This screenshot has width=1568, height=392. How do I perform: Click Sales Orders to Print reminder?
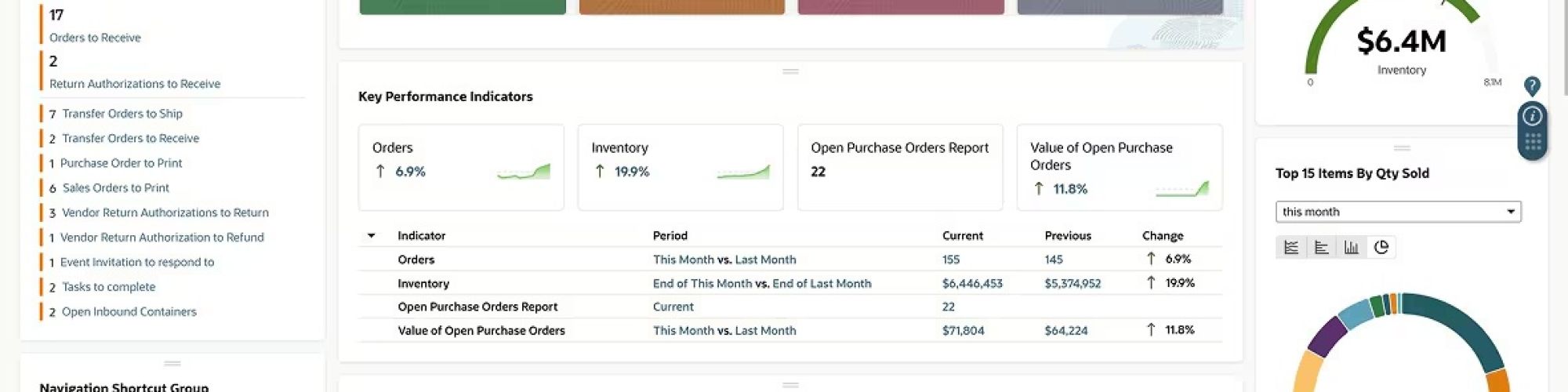[115, 188]
